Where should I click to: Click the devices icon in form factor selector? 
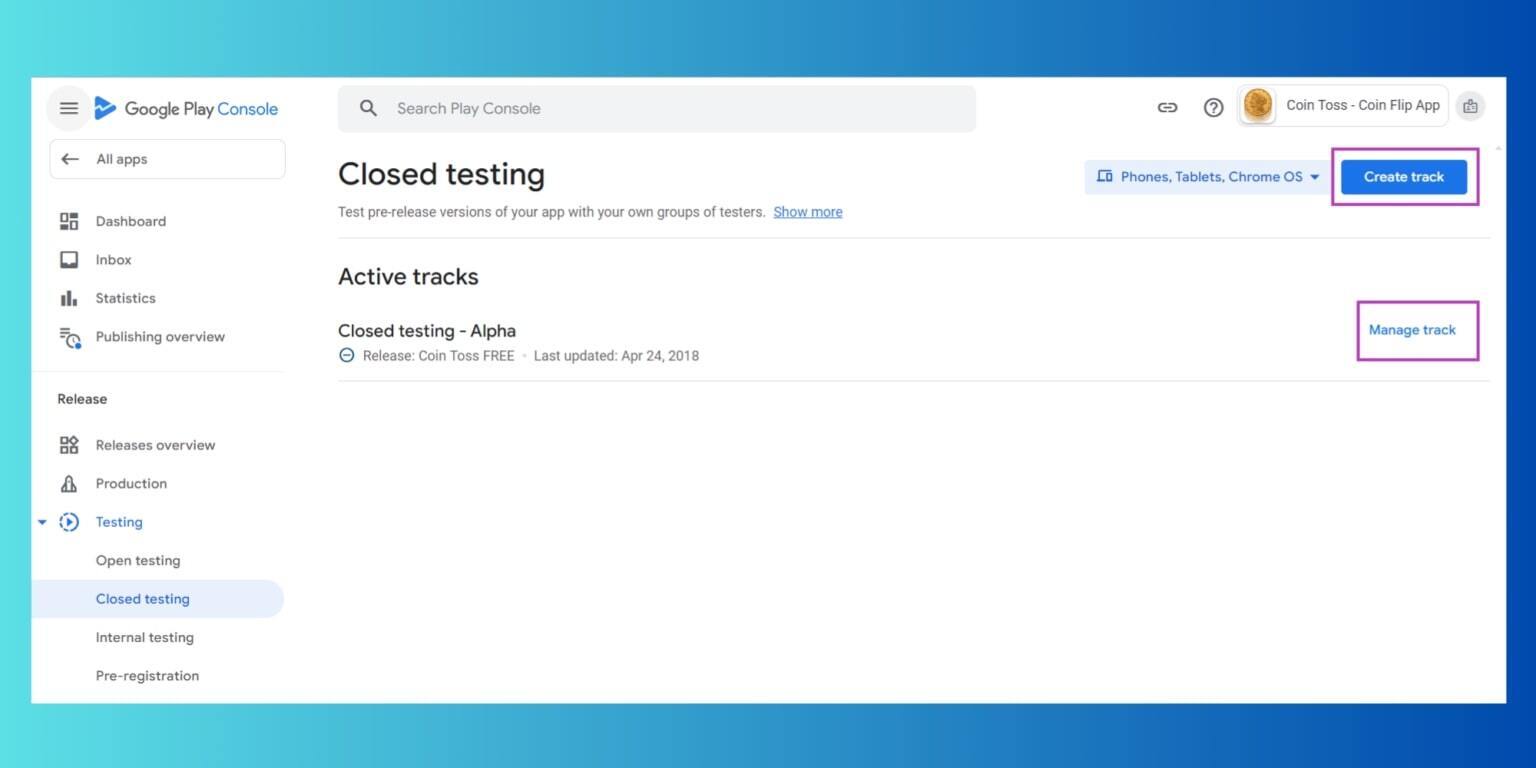click(1104, 176)
